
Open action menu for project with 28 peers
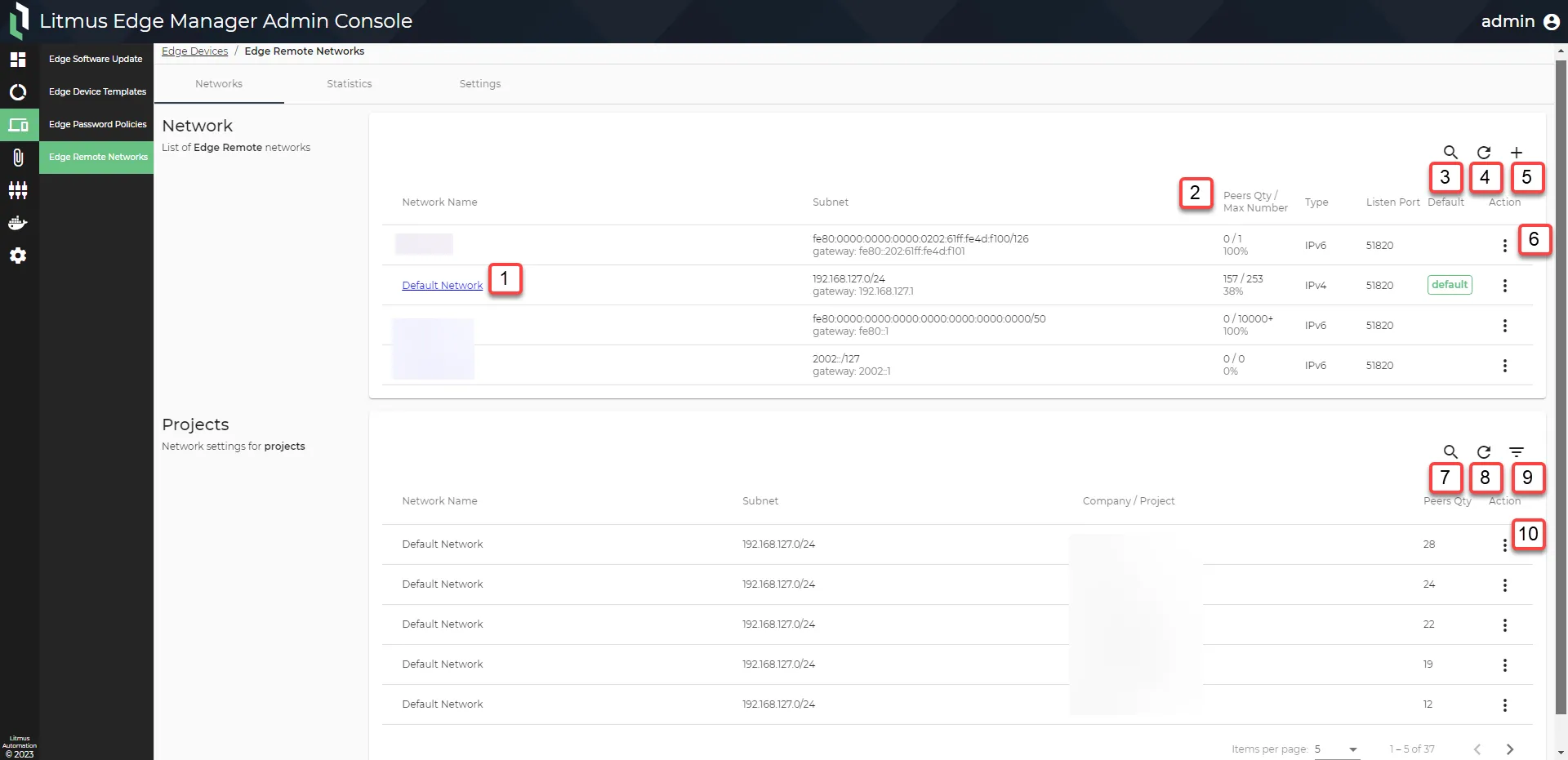1505,545
